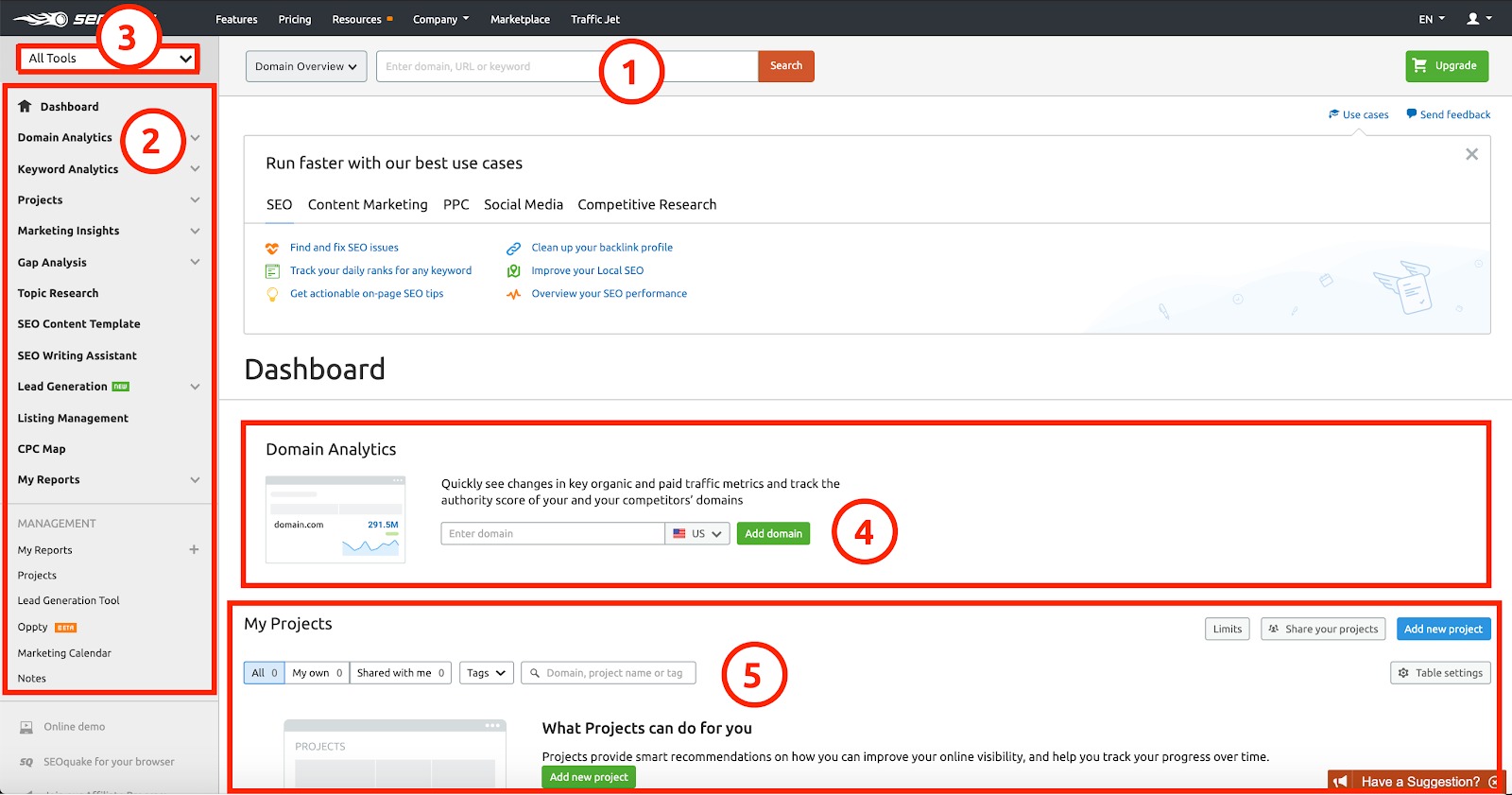Click the orange Search button
Viewport: 1512px width, 795px height.
click(x=786, y=66)
